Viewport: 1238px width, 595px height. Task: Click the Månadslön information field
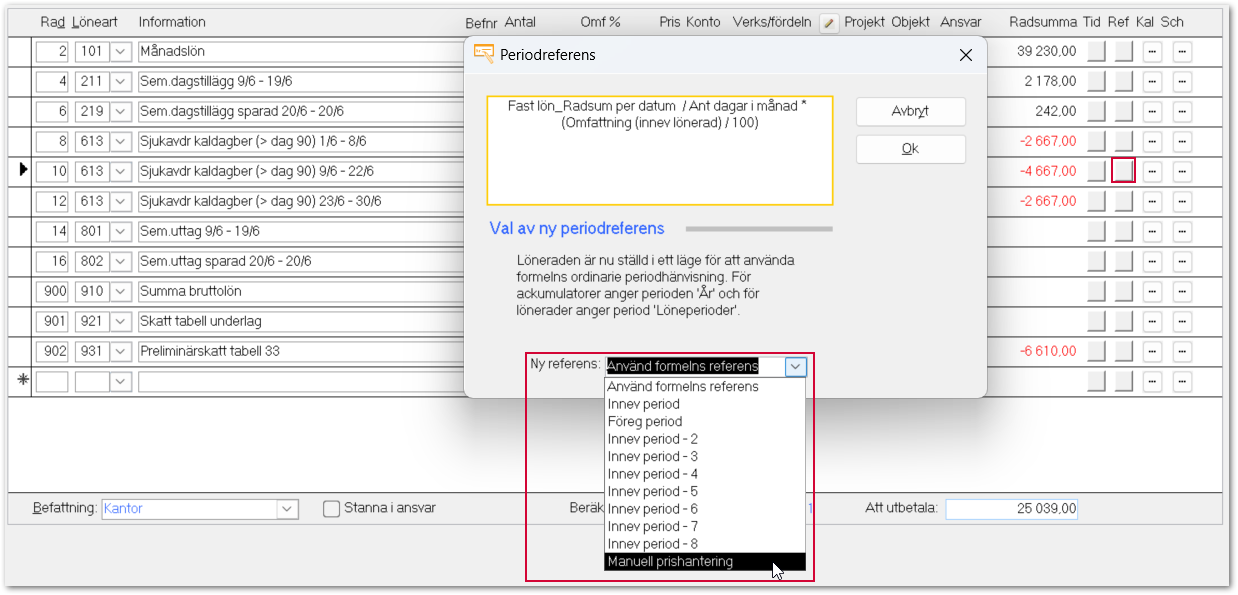tap(301, 51)
